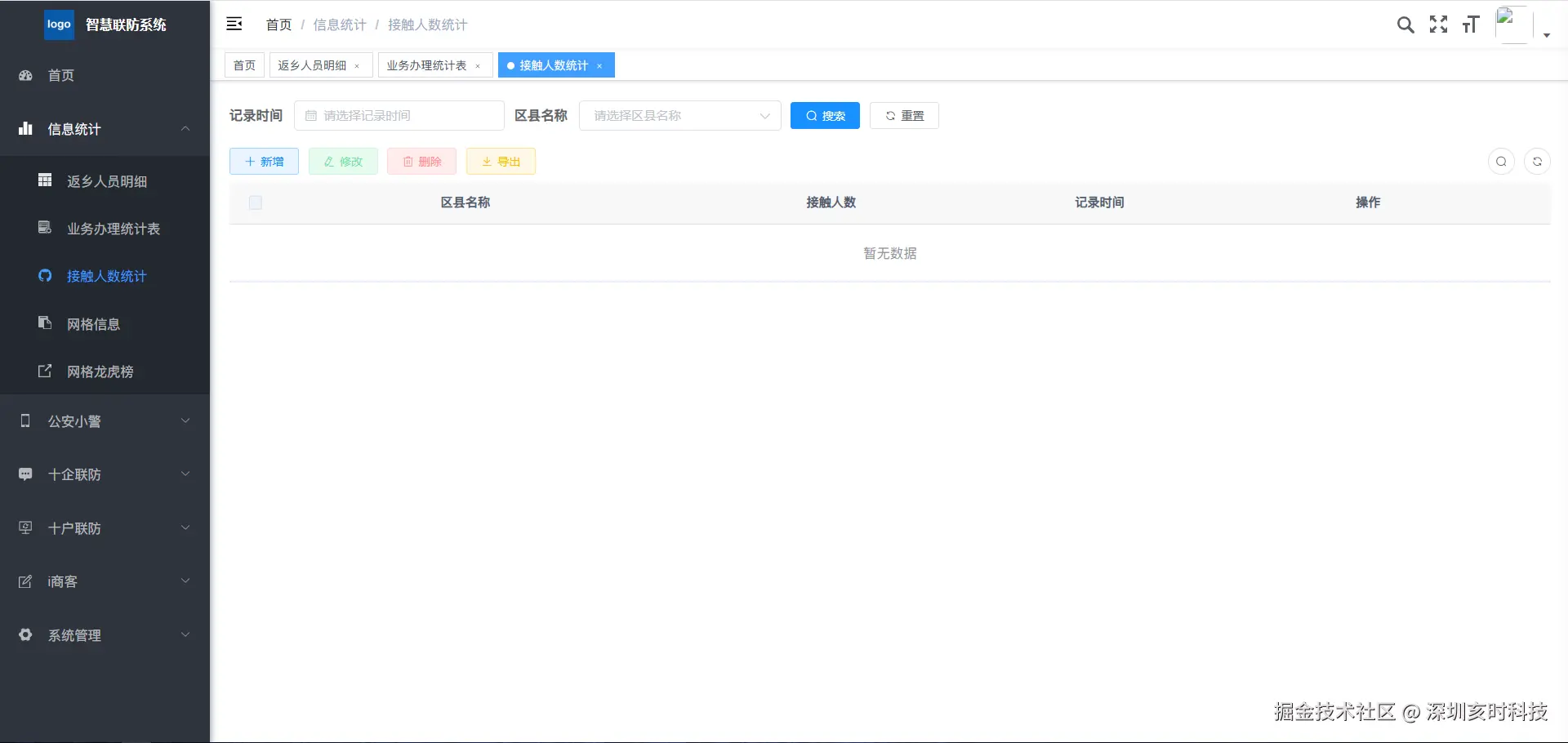The height and width of the screenshot is (743, 1568).
Task: Click the logo image in sidebar header
Action: [x=59, y=24]
